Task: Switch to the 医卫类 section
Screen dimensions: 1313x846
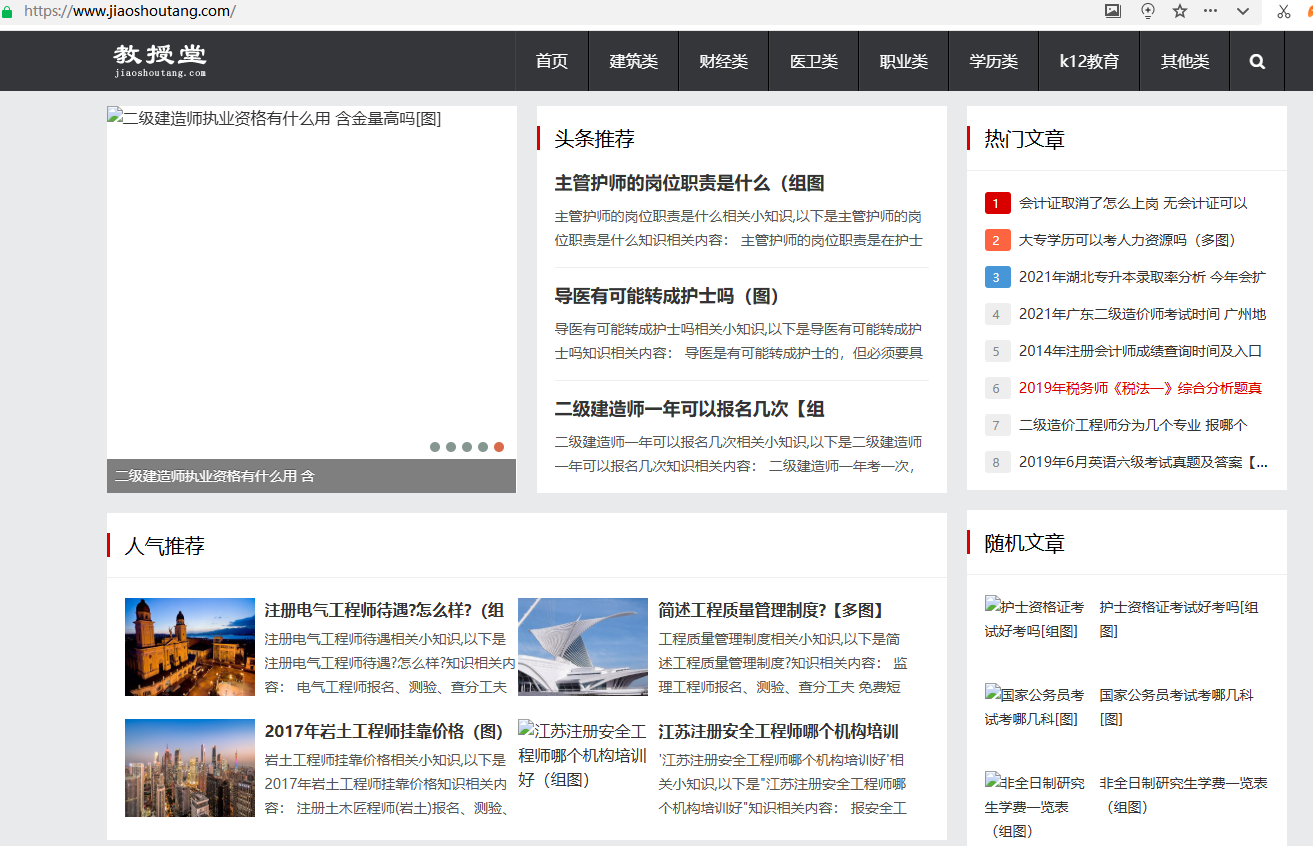Action: tap(813, 61)
